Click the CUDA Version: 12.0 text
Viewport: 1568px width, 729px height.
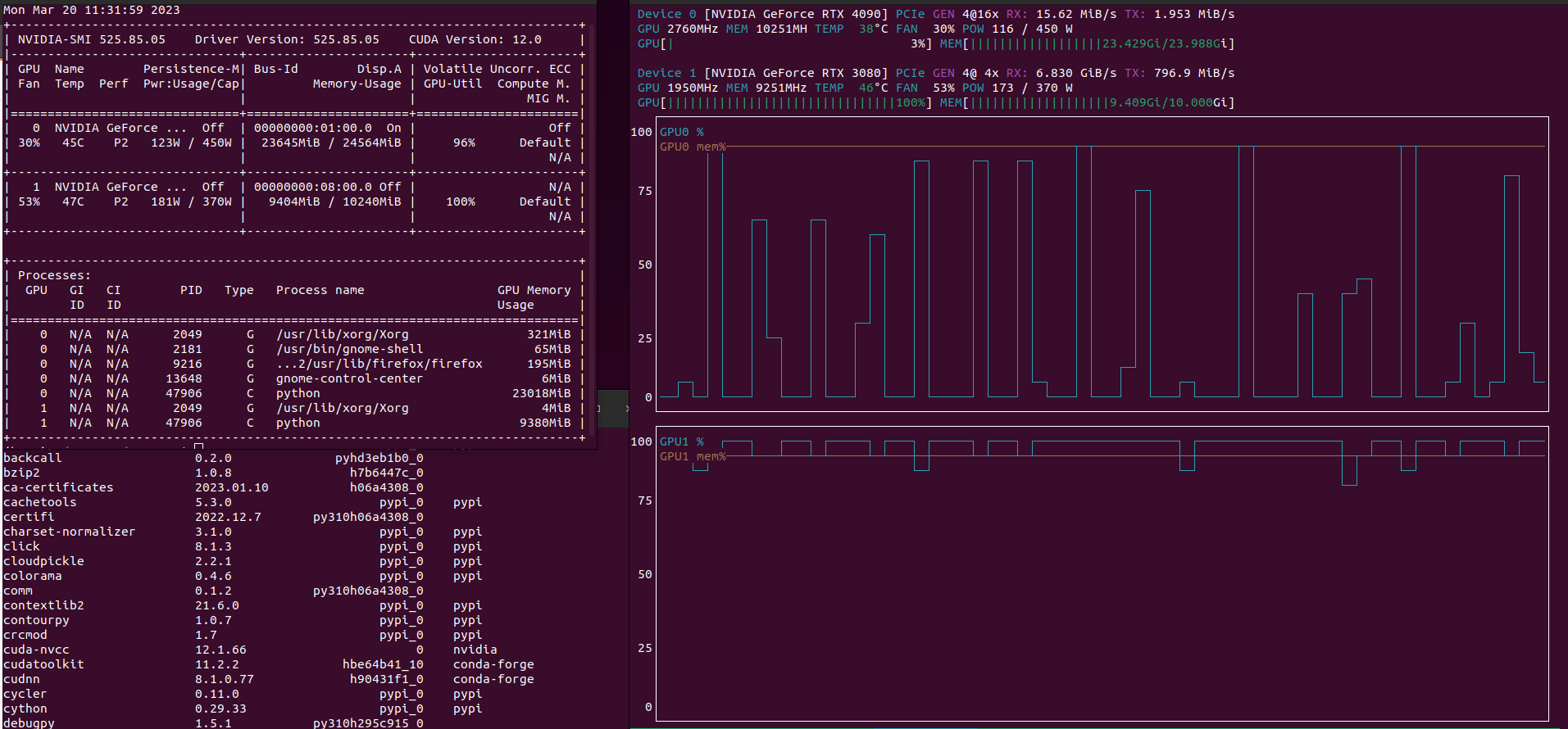tap(475, 39)
